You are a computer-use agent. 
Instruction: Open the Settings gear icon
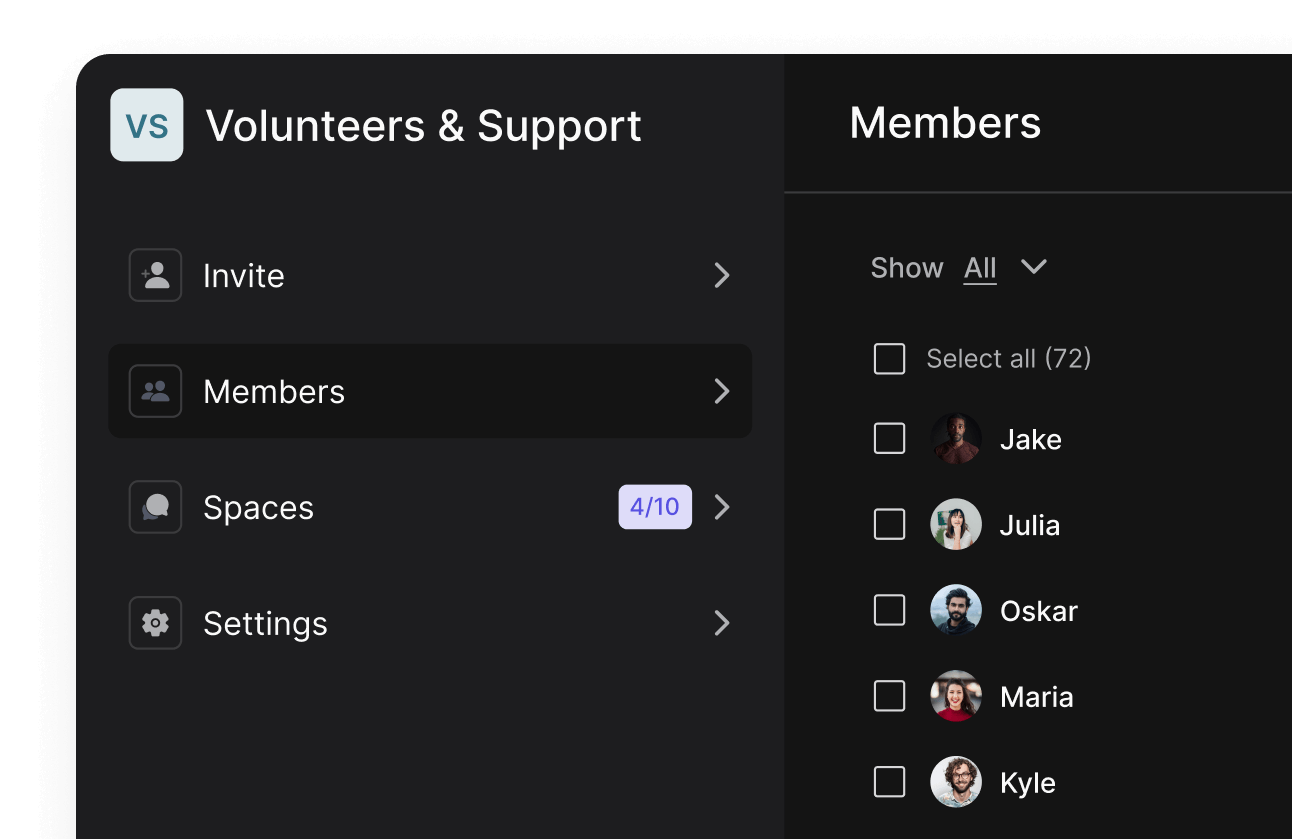click(155, 623)
